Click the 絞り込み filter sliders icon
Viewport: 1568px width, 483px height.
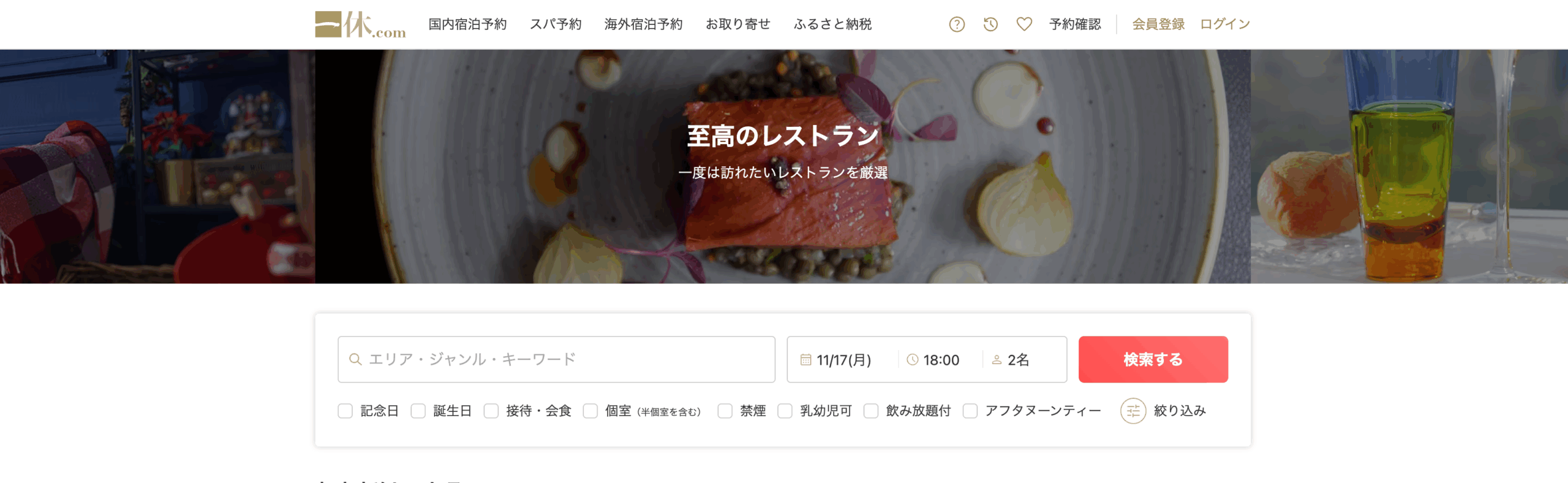tap(1133, 411)
